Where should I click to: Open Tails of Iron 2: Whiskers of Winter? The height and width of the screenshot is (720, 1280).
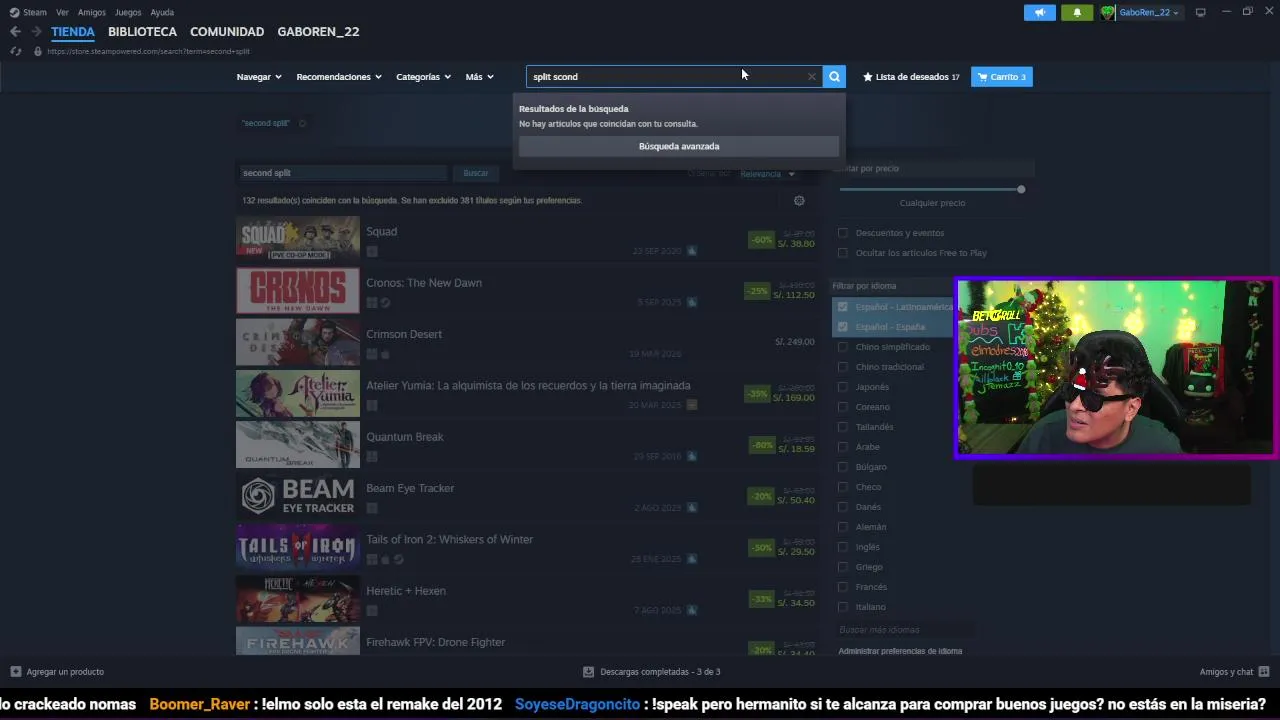(x=449, y=540)
